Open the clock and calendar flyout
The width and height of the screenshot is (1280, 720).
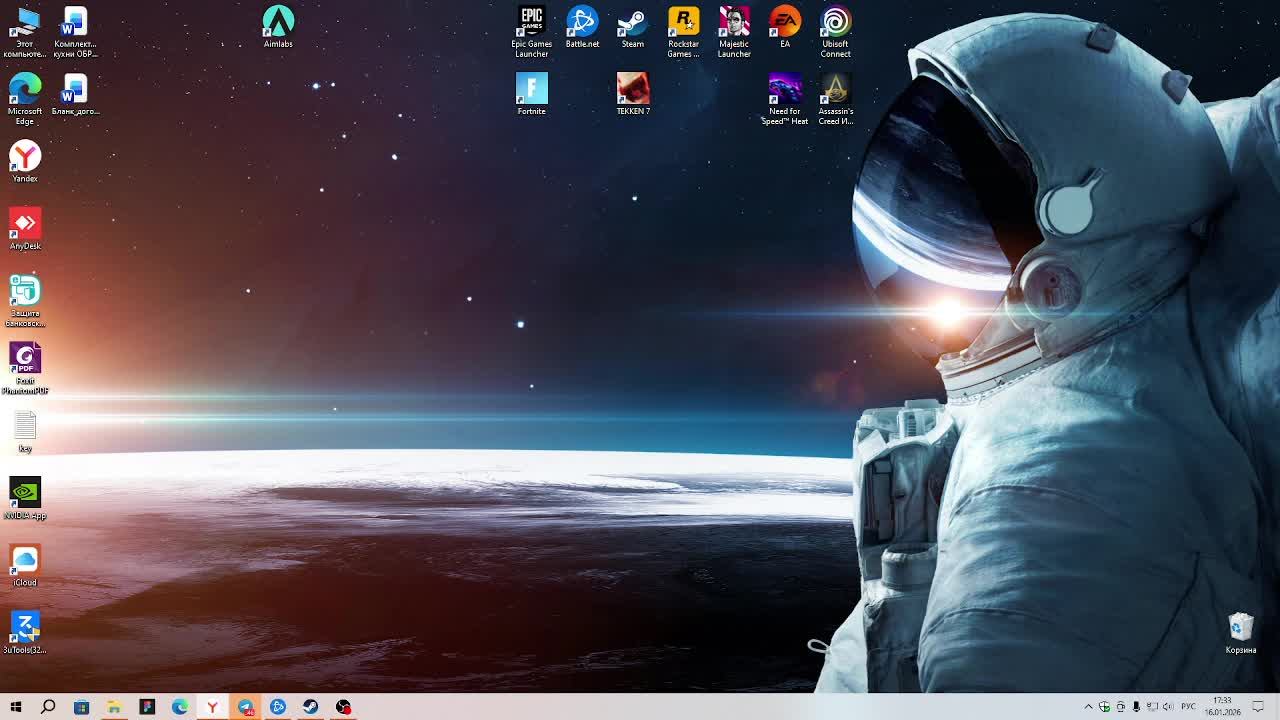[x=1222, y=707]
